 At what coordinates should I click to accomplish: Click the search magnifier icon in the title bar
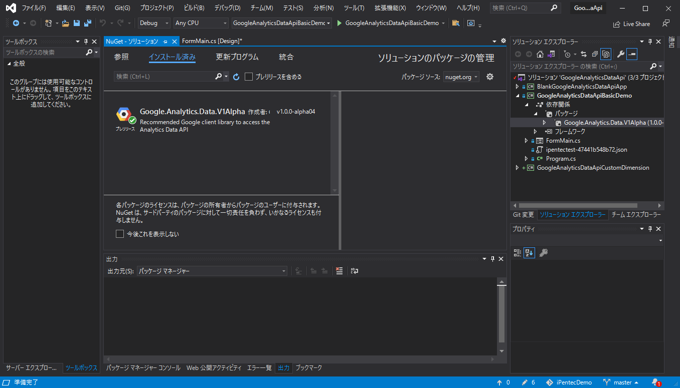click(x=554, y=8)
